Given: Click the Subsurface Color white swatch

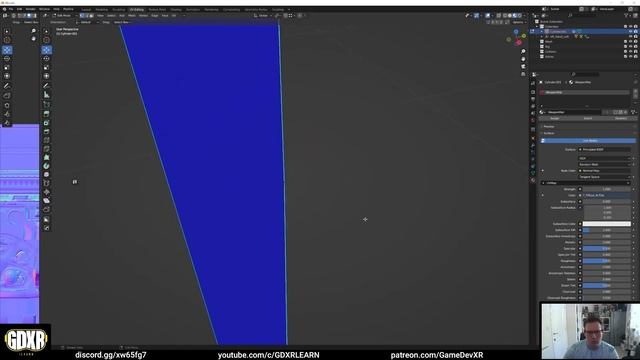Looking at the screenshot, I should [x=607, y=224].
